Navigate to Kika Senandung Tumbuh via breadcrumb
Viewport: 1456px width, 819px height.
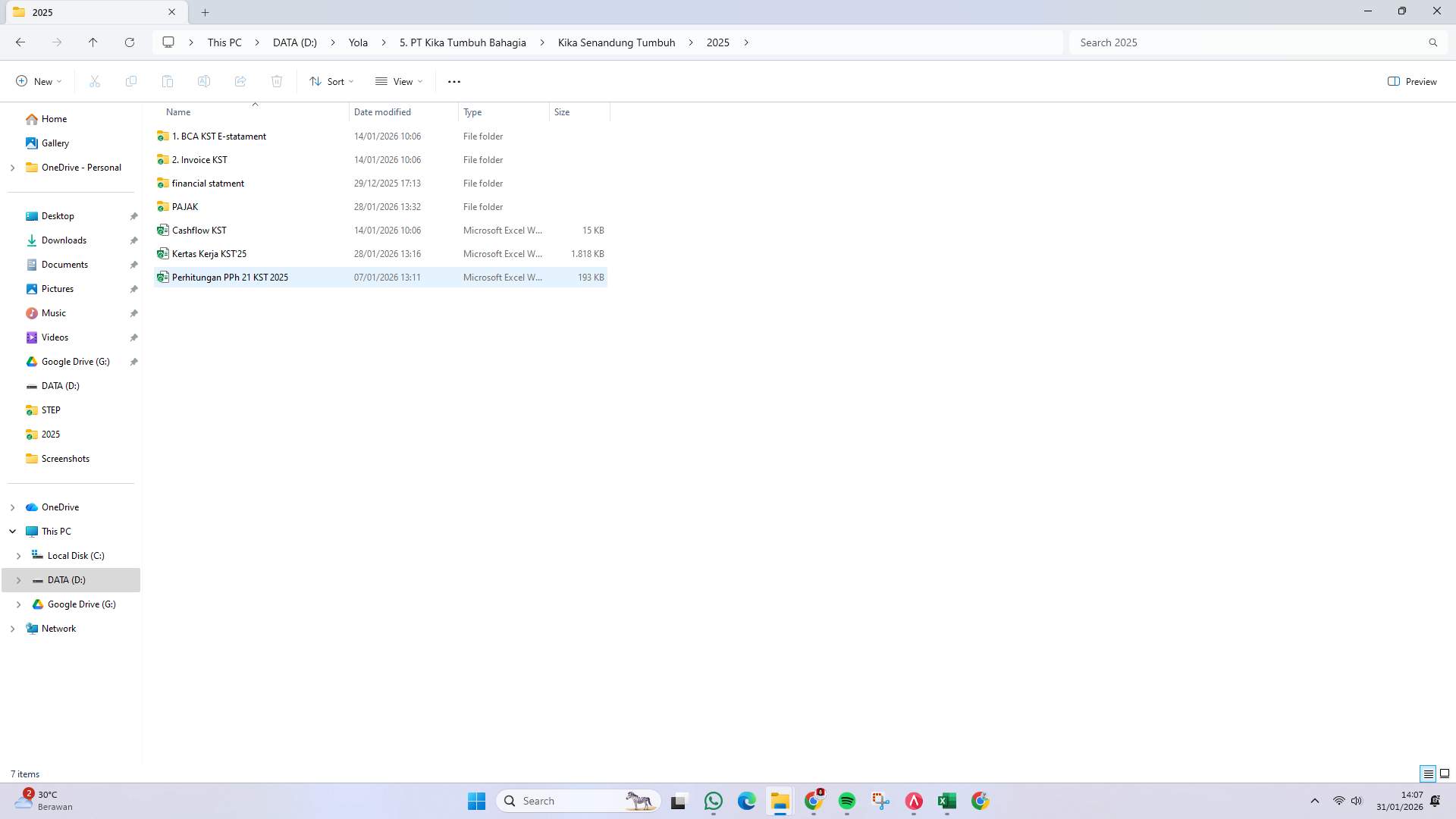[616, 42]
